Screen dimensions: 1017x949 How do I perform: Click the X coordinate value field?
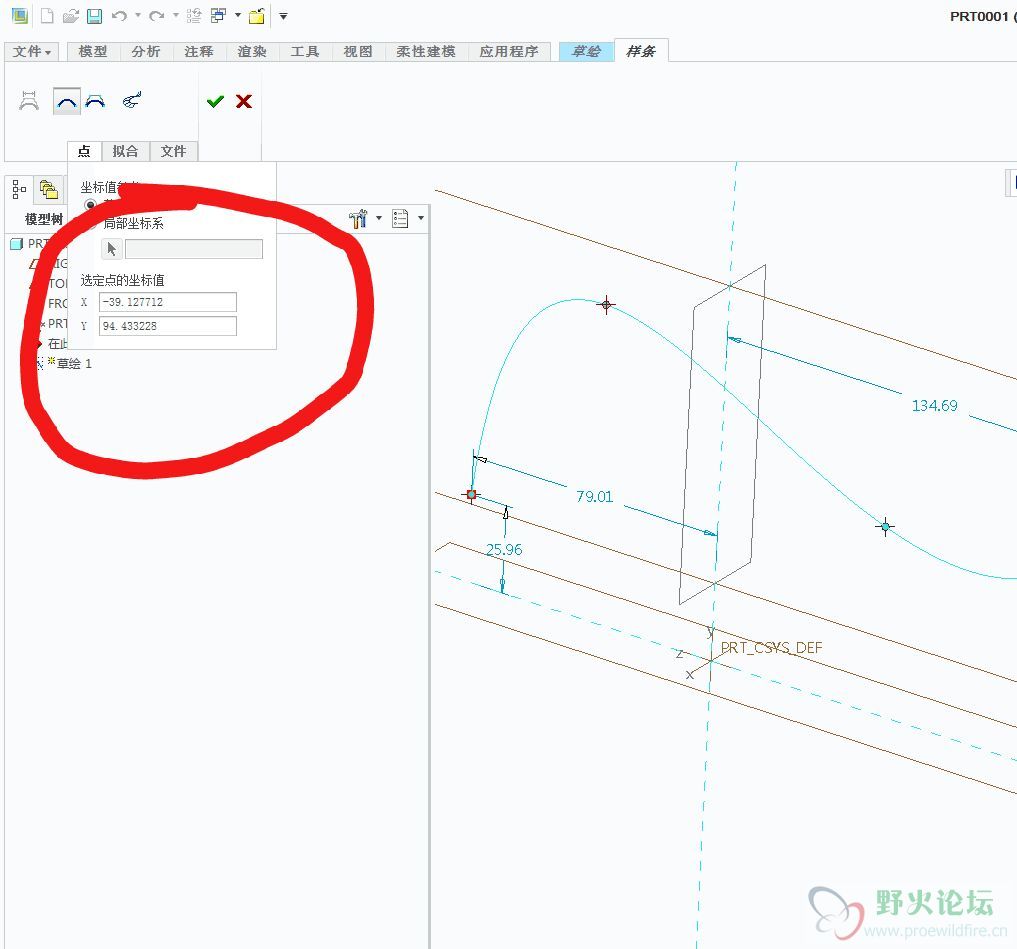coord(167,302)
